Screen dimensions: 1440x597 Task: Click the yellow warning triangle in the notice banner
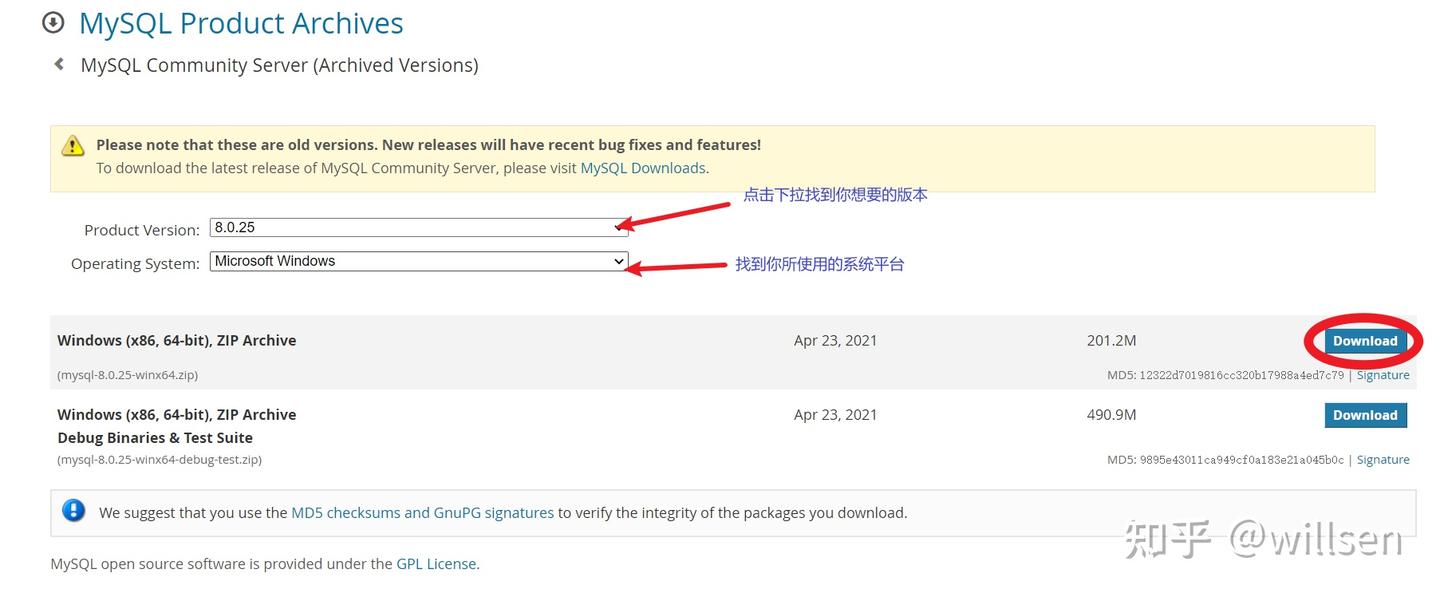point(72,145)
